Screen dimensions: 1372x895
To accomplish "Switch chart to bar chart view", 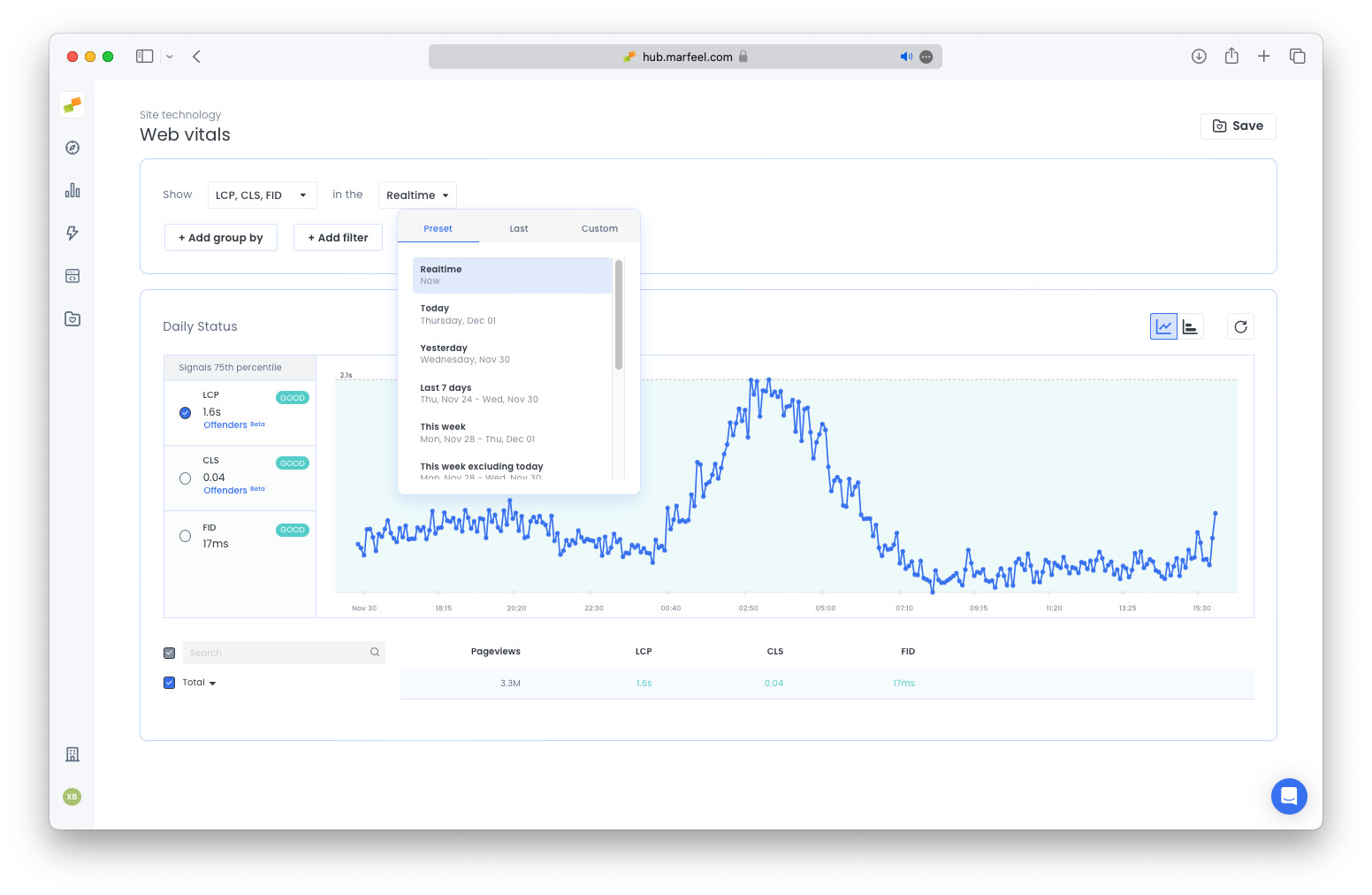I will [1190, 326].
